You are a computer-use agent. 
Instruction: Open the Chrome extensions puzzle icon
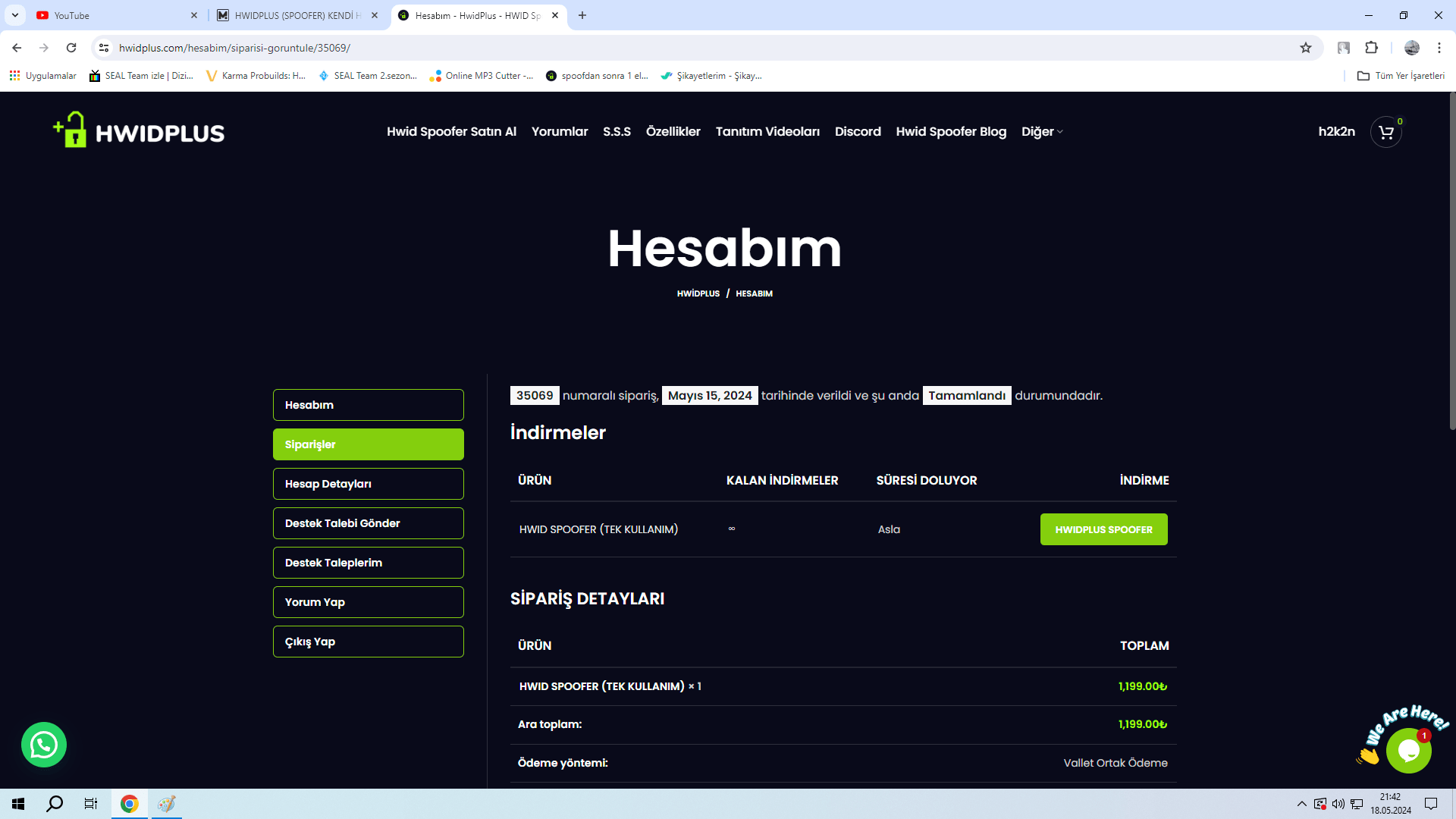point(1371,48)
